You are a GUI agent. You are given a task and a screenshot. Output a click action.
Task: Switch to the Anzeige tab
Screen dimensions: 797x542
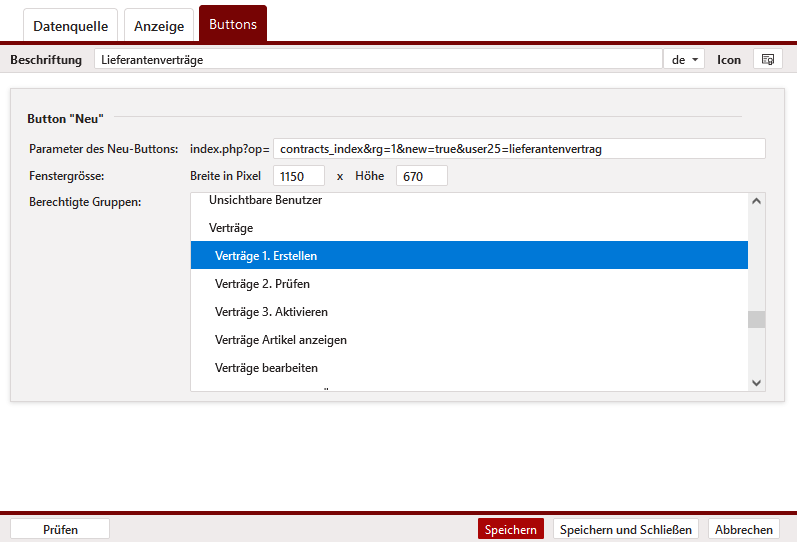click(x=159, y=26)
